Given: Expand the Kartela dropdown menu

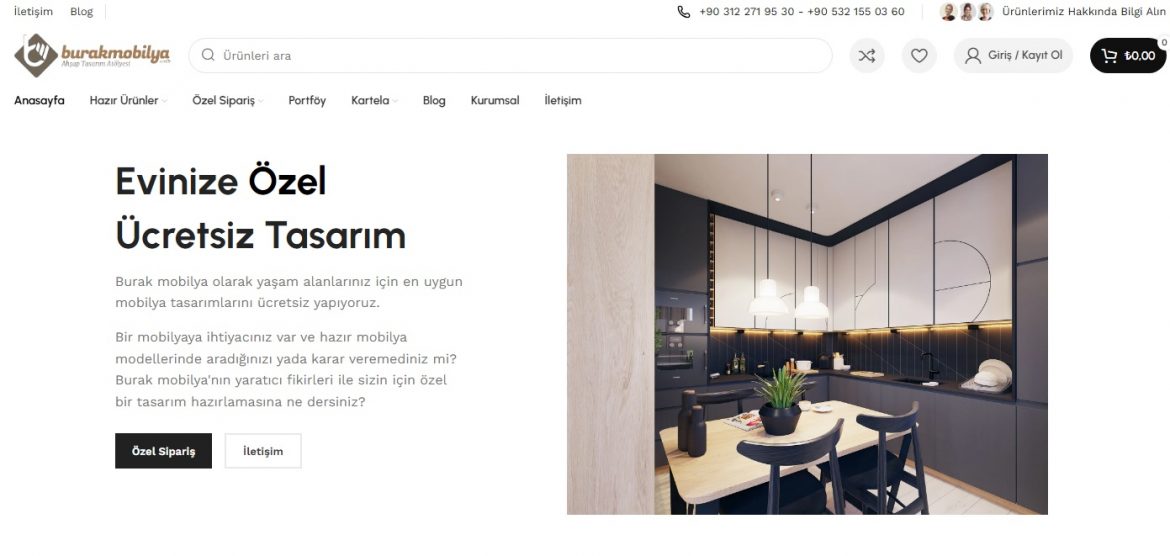Looking at the screenshot, I should (x=374, y=100).
